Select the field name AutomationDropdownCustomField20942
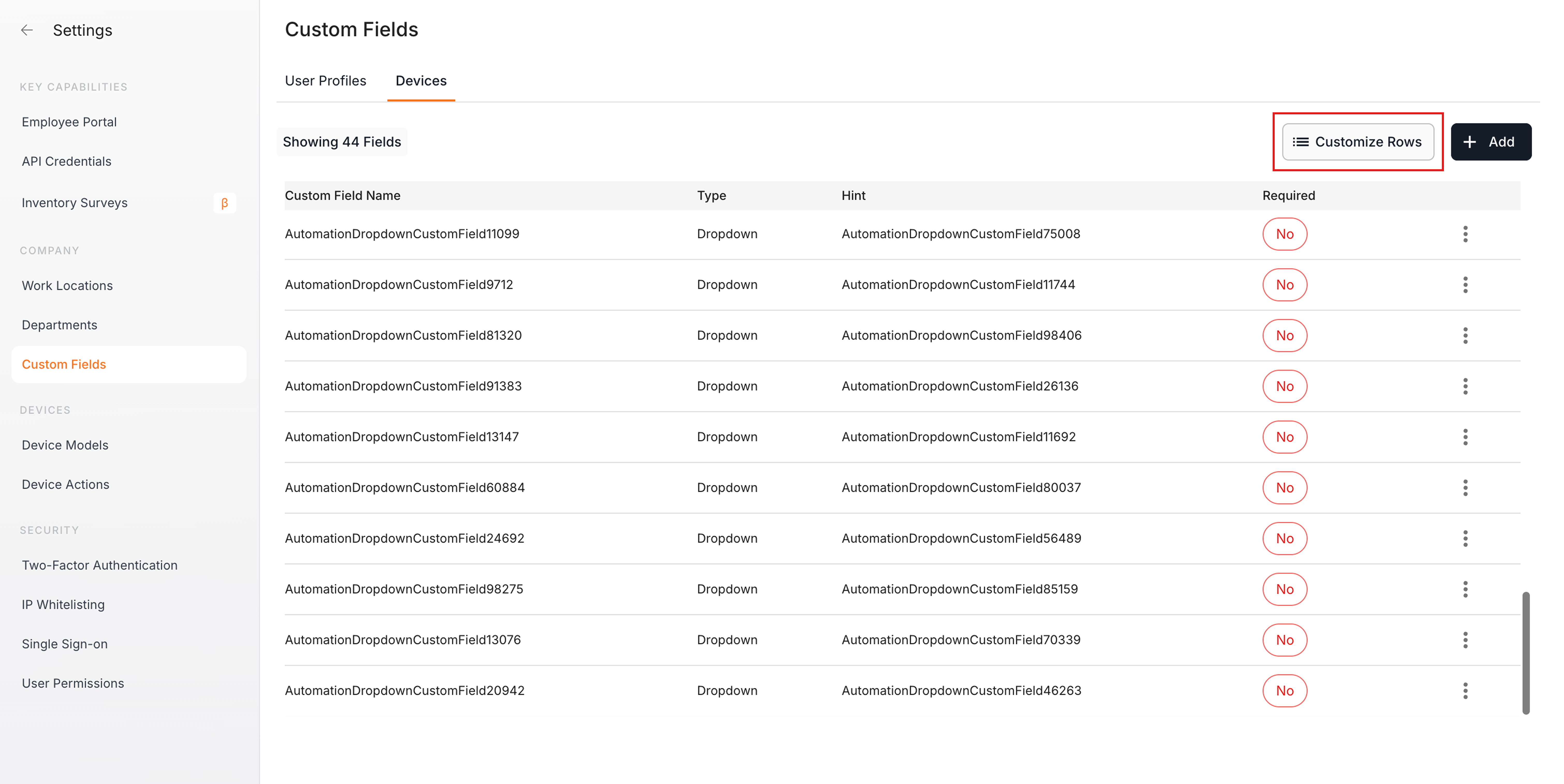 point(405,691)
